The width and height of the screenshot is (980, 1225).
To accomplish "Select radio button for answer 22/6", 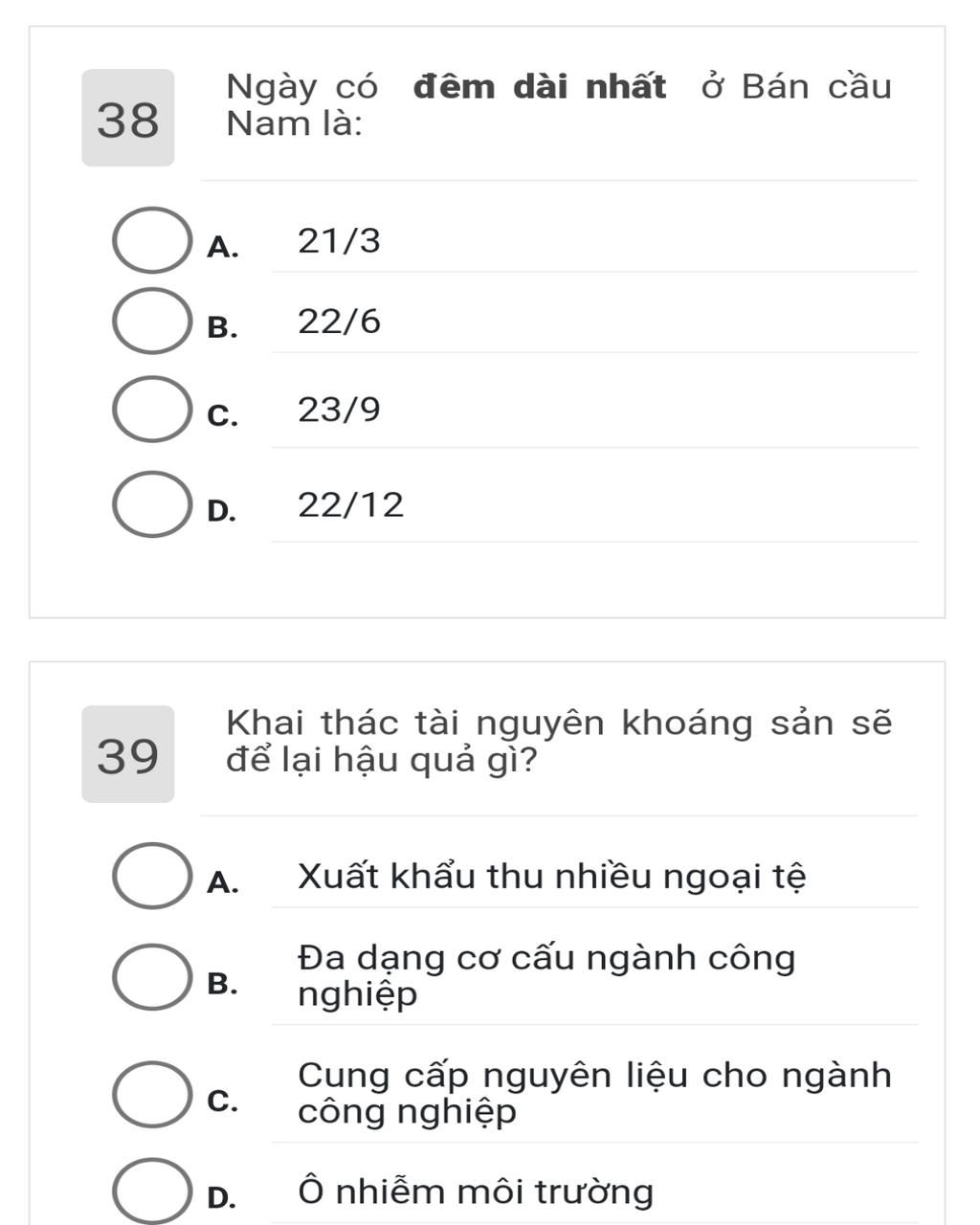I will pyautogui.click(x=151, y=322).
